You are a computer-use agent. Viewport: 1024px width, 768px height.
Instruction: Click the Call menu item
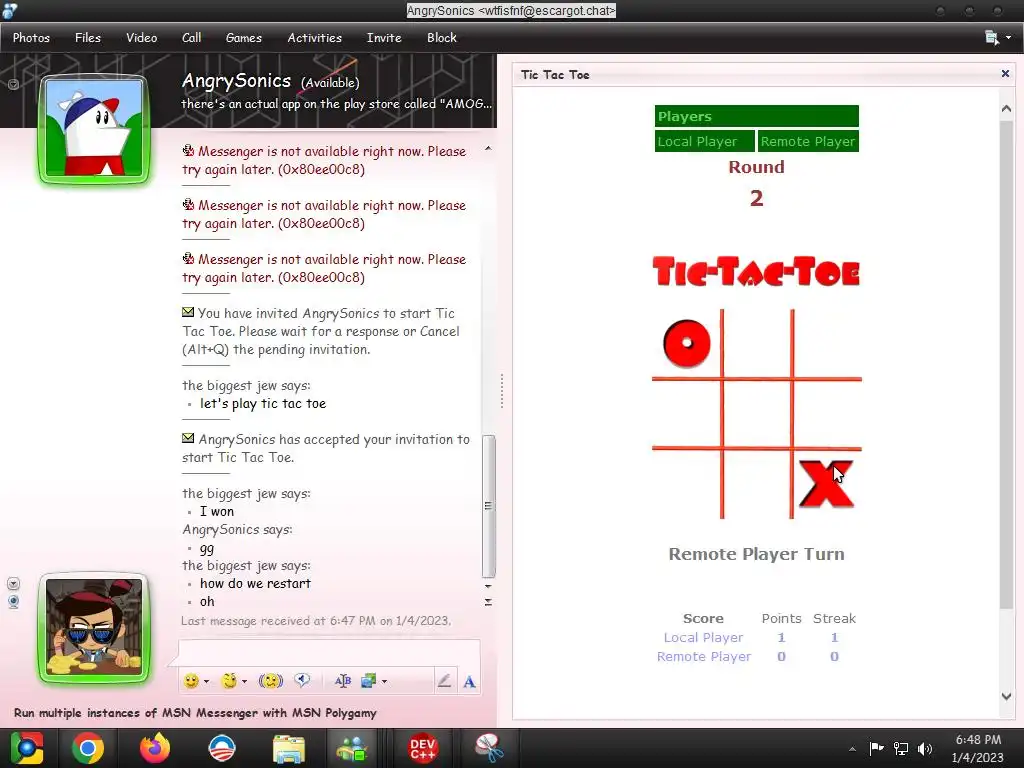click(191, 38)
